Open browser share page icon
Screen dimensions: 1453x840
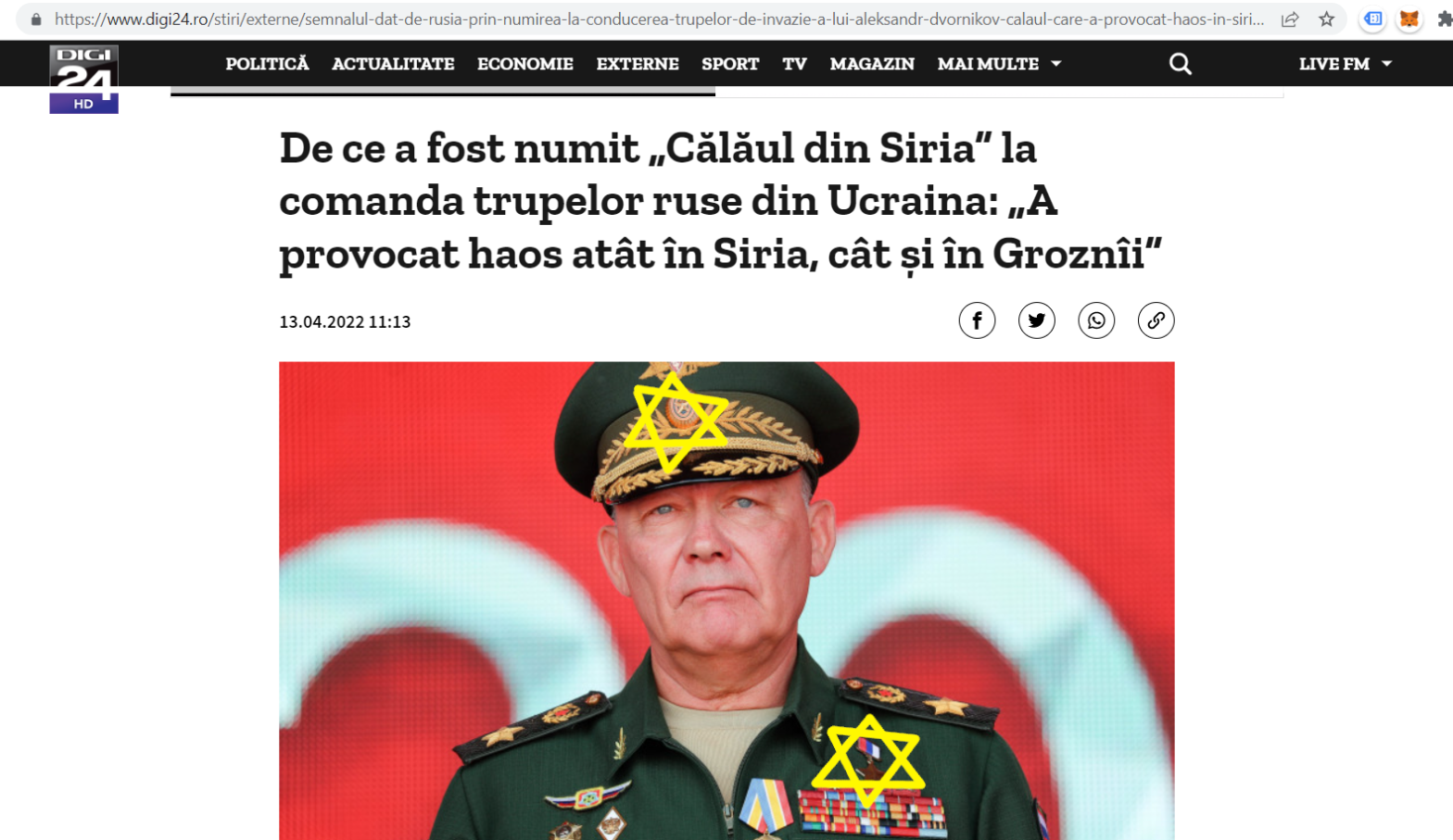coord(1290,19)
